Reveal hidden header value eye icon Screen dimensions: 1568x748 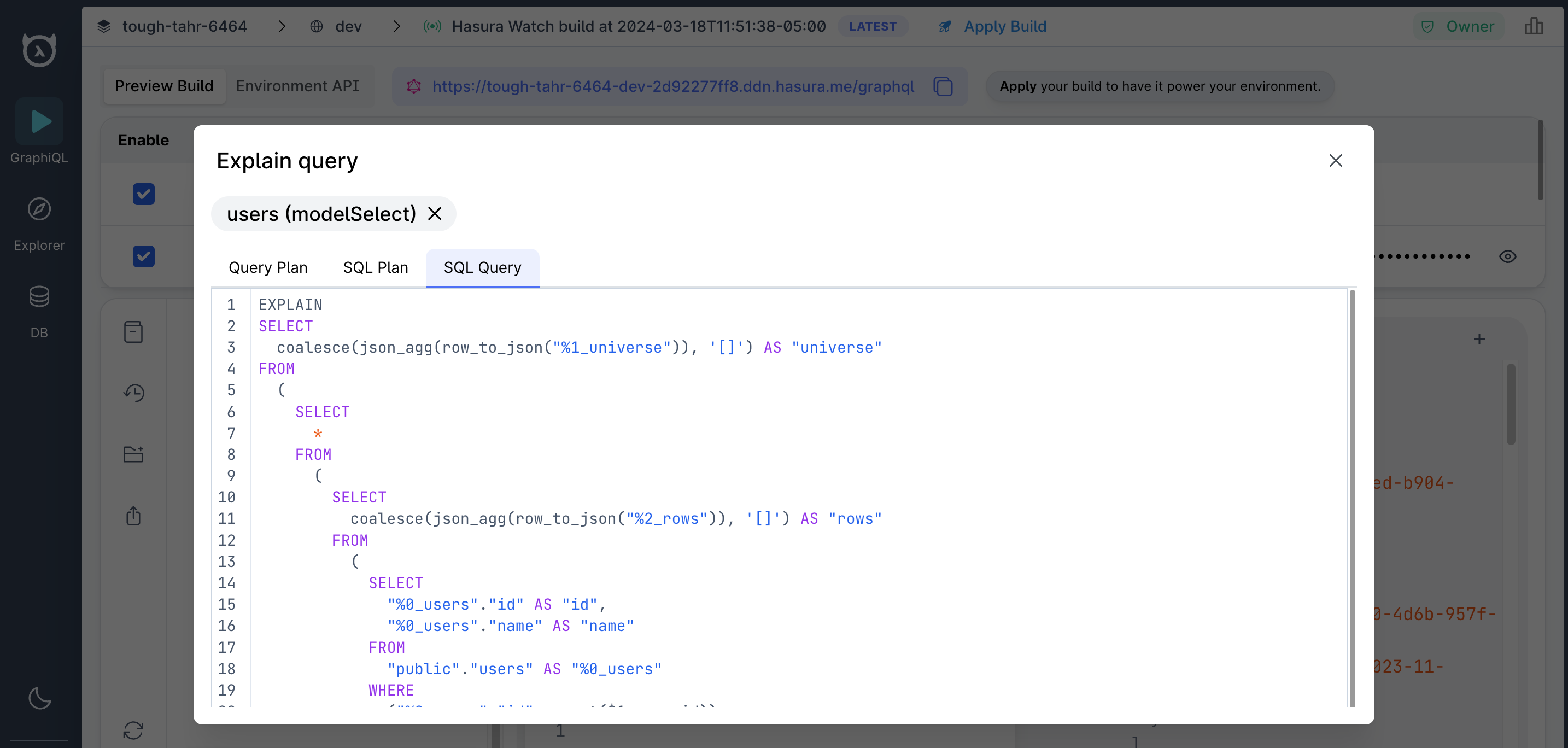(x=1508, y=256)
